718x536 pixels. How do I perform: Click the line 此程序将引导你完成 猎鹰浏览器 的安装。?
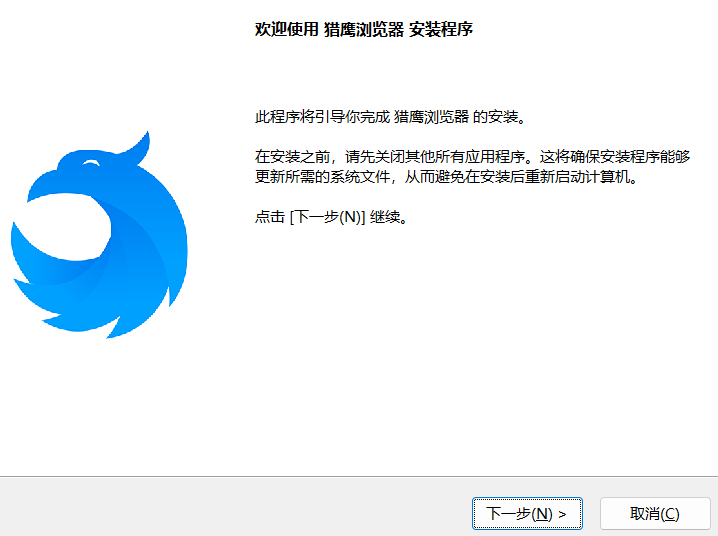(x=391, y=117)
